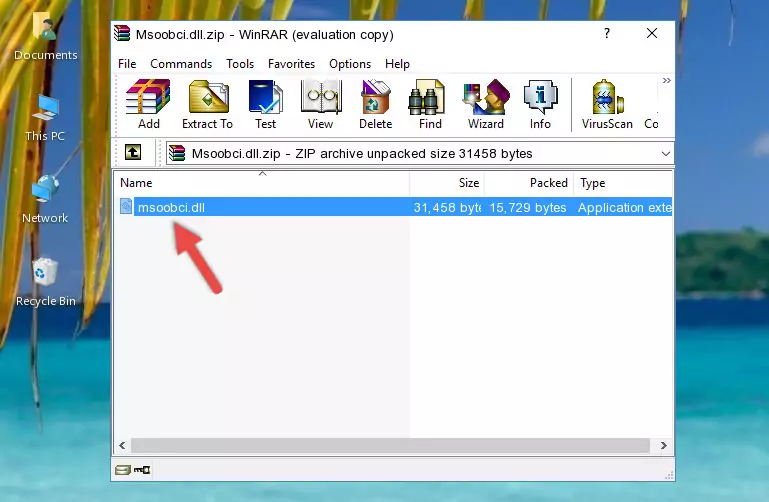
Task: Click the question mark help button
Action: (607, 33)
